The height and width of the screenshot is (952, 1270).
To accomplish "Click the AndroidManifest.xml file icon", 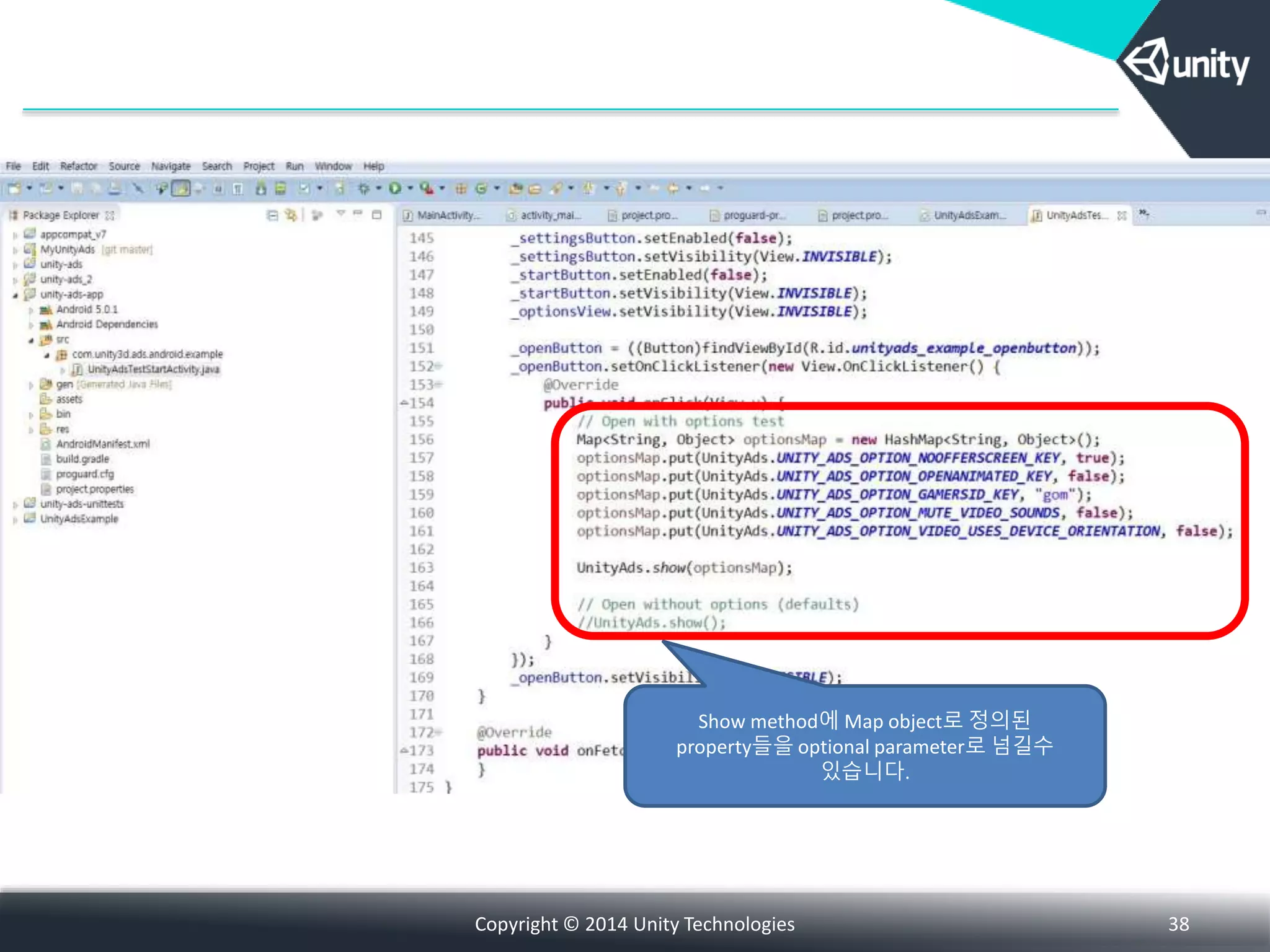I will click(x=46, y=444).
